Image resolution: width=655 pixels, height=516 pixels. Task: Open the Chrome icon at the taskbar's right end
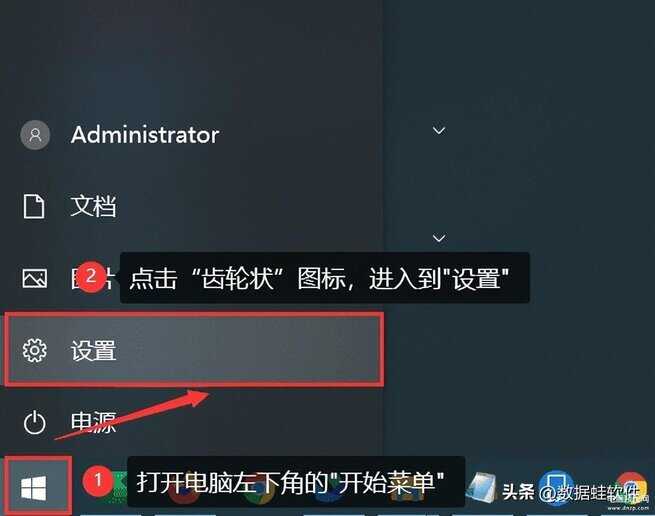(632, 487)
